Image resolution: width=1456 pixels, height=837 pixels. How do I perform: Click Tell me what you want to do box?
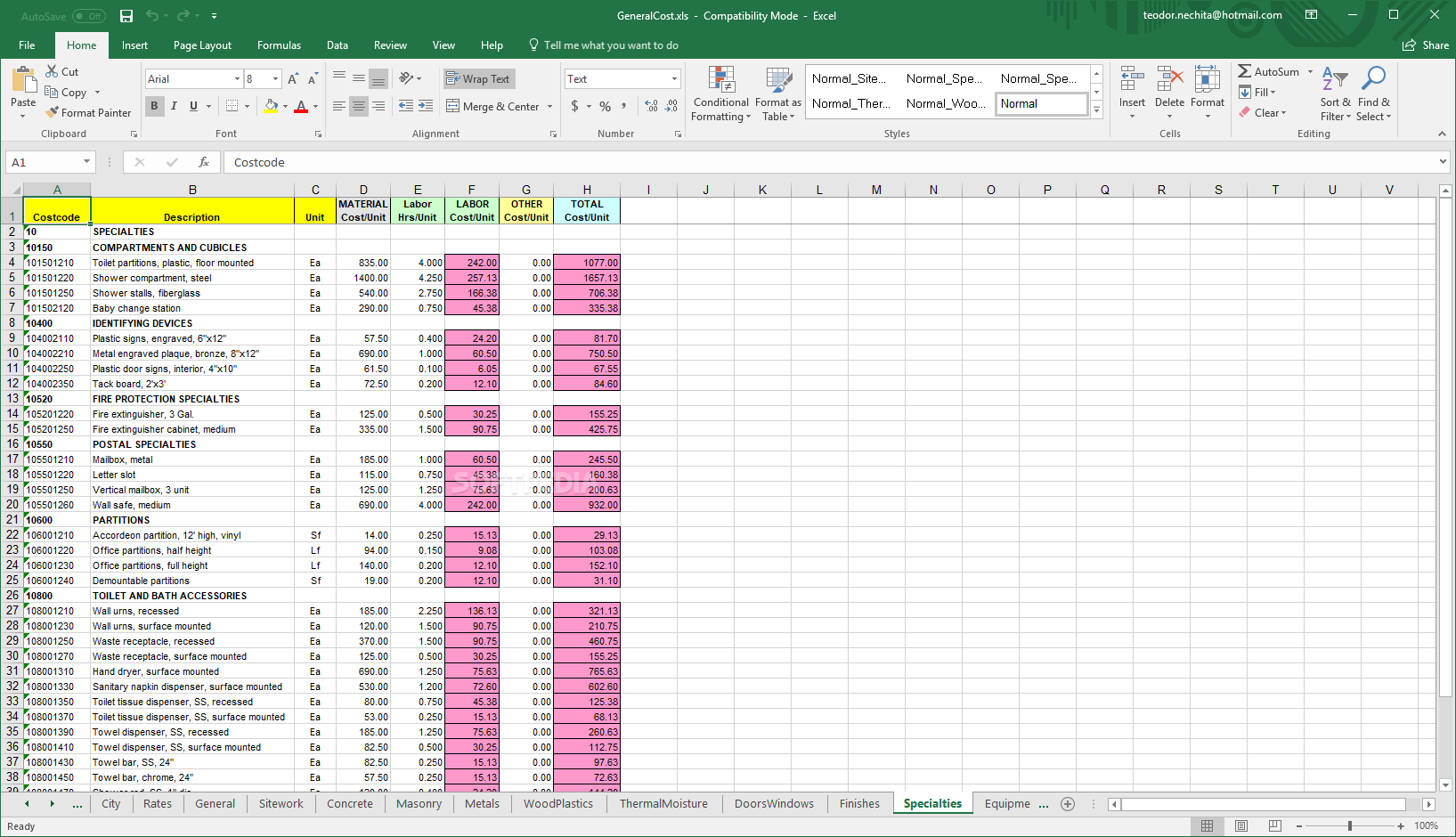603,45
